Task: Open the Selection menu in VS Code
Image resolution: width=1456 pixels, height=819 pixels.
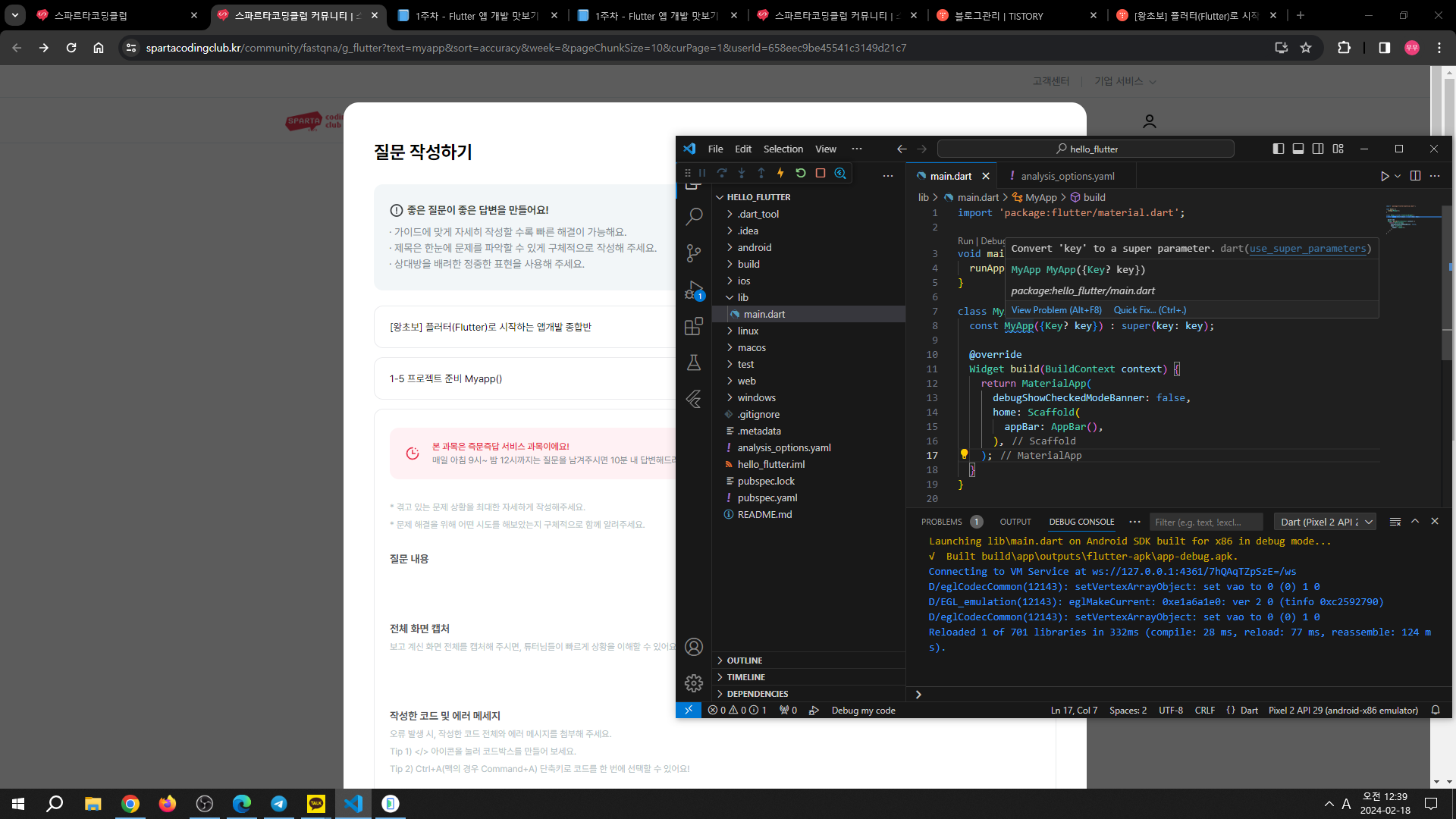Action: [783, 149]
